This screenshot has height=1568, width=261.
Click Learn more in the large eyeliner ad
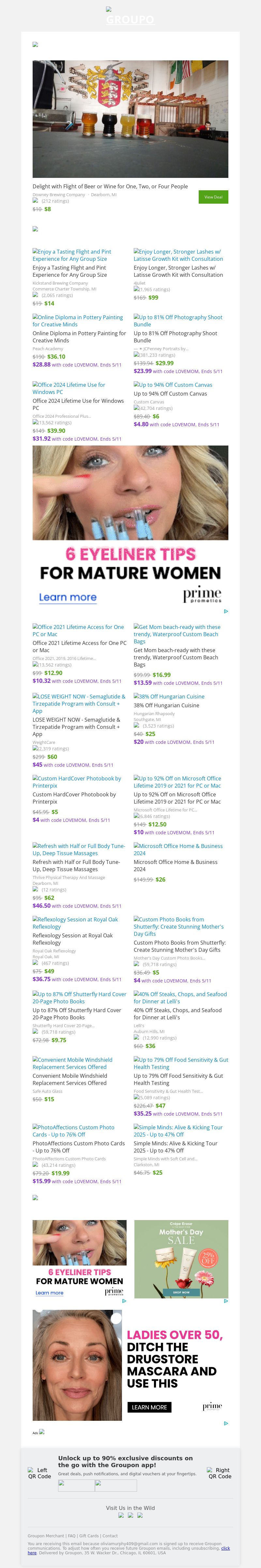pos(68,597)
